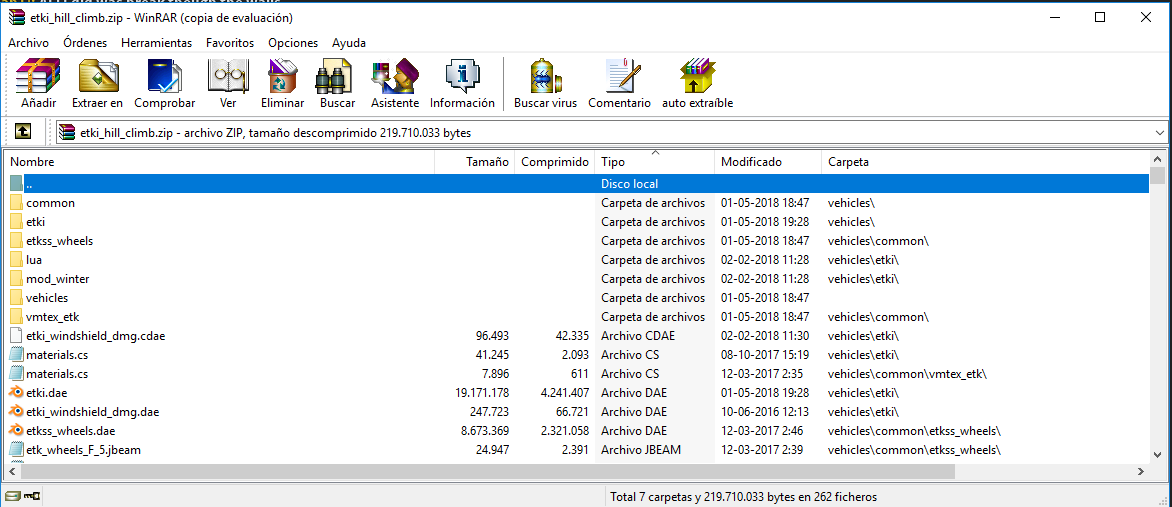
Task: Click the etk_wheels_F_5.jbeam file icon
Action: click(x=17, y=449)
